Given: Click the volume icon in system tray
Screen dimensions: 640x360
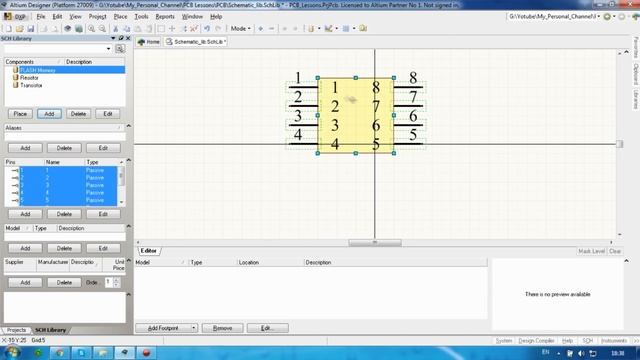Looking at the screenshot, I should [581, 353].
